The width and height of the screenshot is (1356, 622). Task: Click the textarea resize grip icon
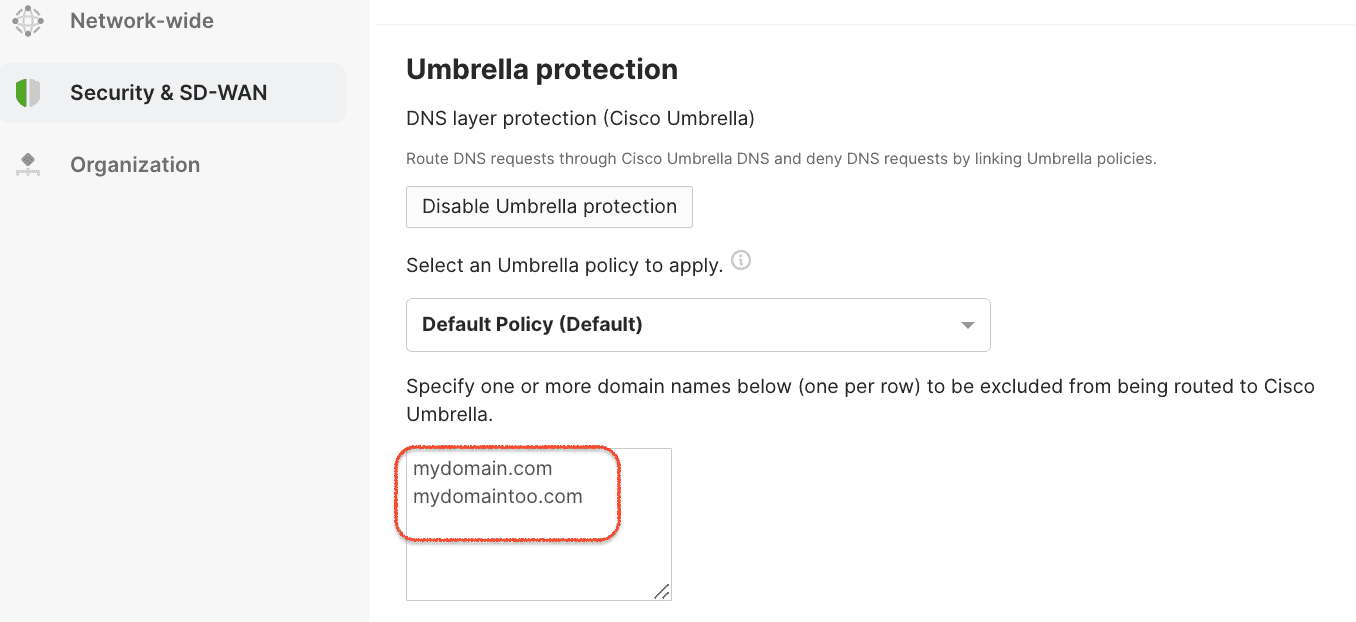662,592
